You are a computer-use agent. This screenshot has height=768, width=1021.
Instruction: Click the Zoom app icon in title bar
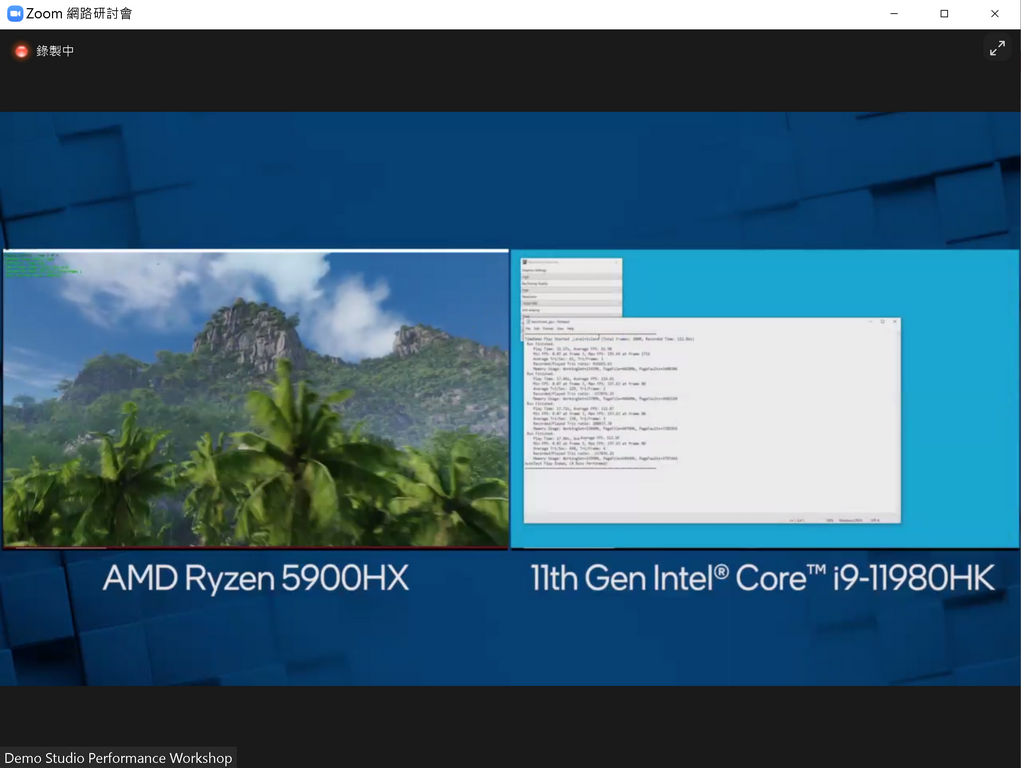pos(14,14)
